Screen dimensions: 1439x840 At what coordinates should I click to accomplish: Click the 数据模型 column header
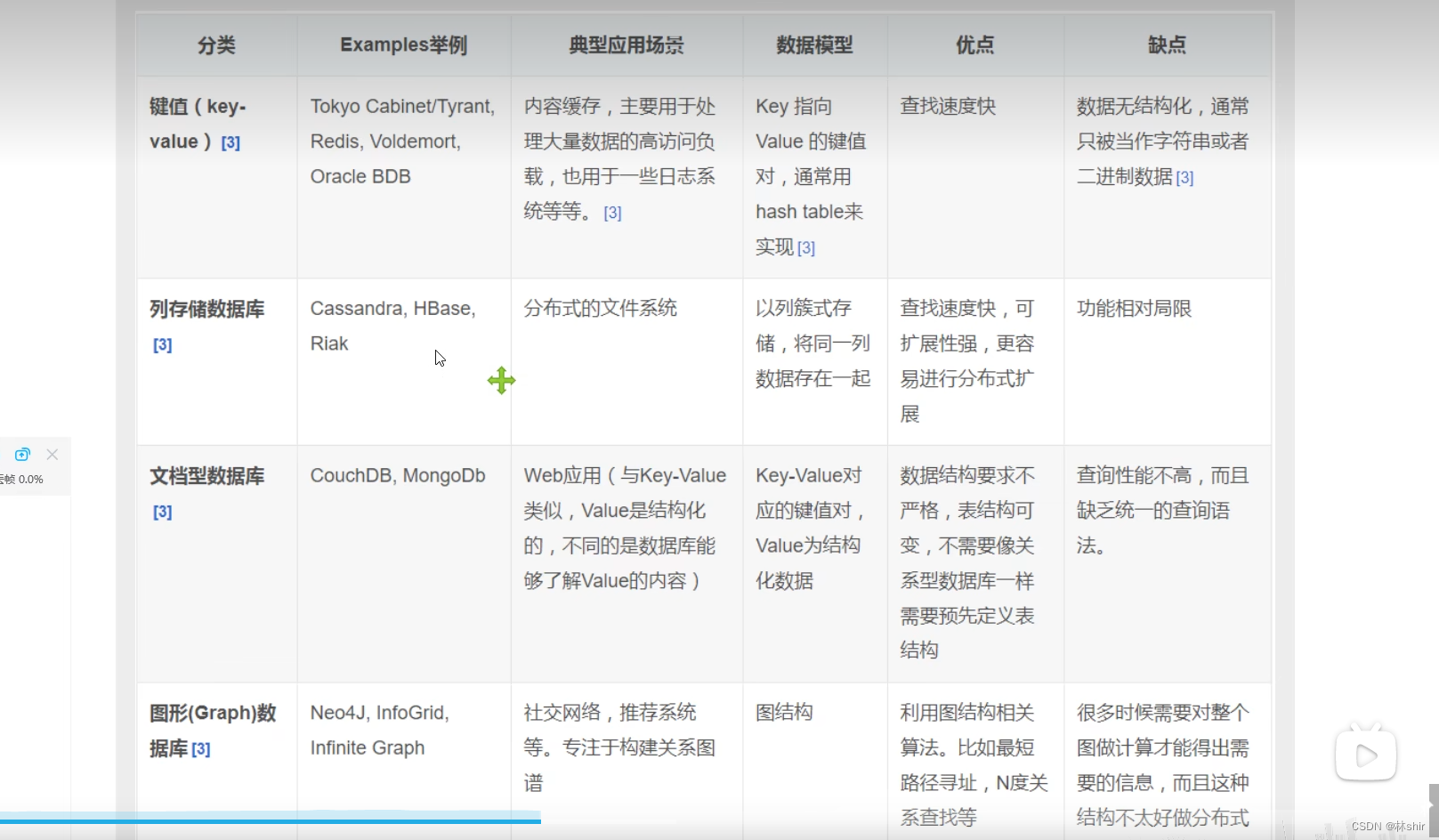[814, 45]
